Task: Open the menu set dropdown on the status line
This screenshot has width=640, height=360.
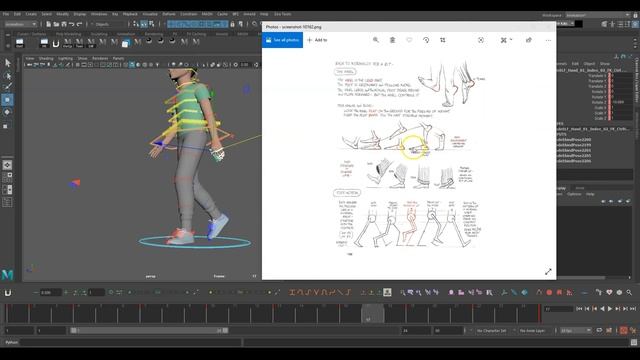Action: 20,24
